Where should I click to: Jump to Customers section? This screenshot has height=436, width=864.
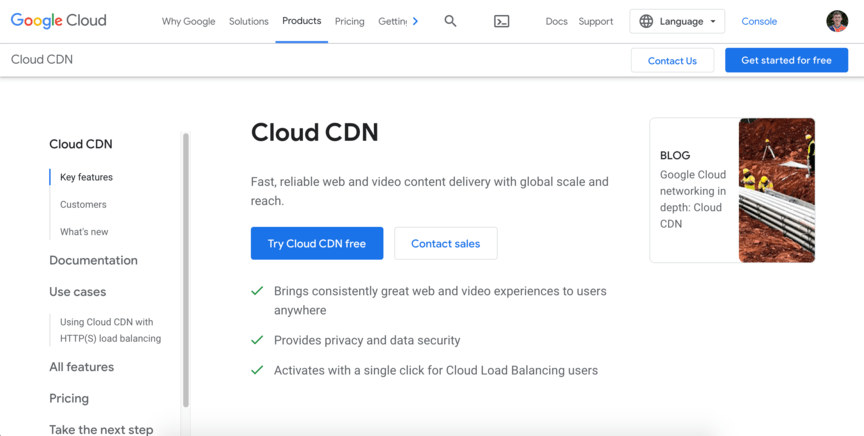pos(83,204)
